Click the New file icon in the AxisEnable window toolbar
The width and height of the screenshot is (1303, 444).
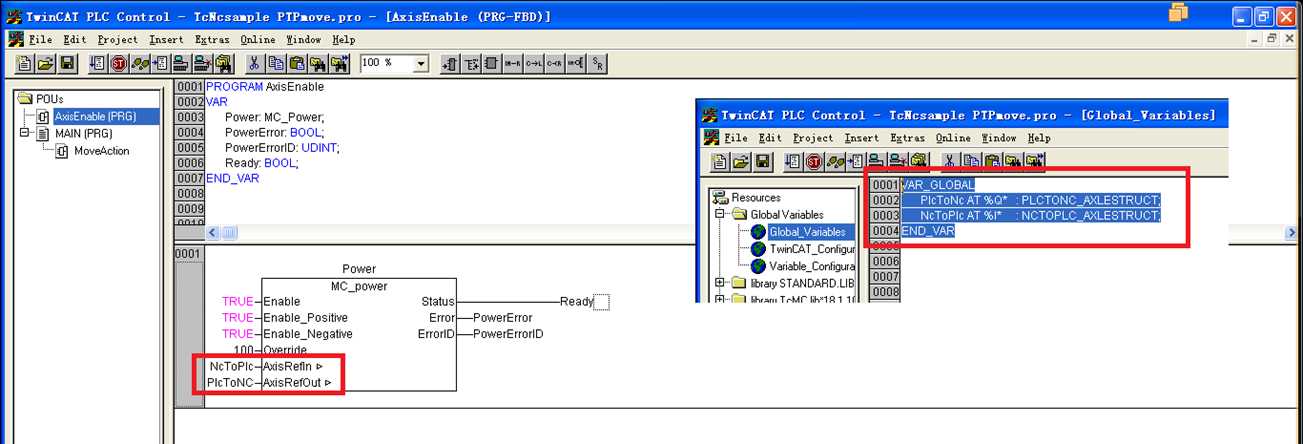[x=25, y=63]
